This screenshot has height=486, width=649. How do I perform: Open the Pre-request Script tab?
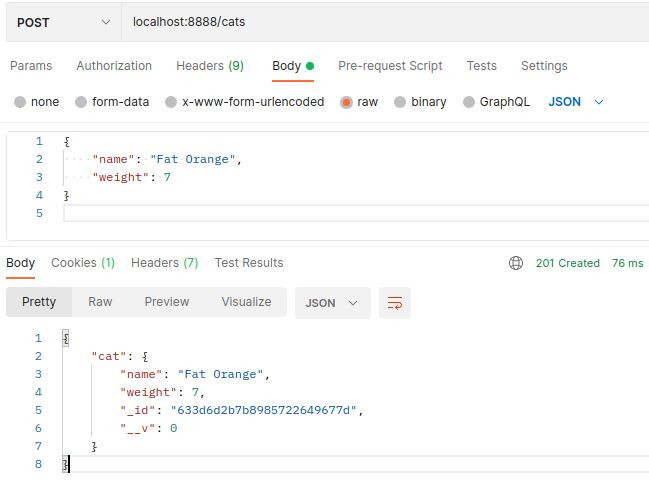(390, 66)
